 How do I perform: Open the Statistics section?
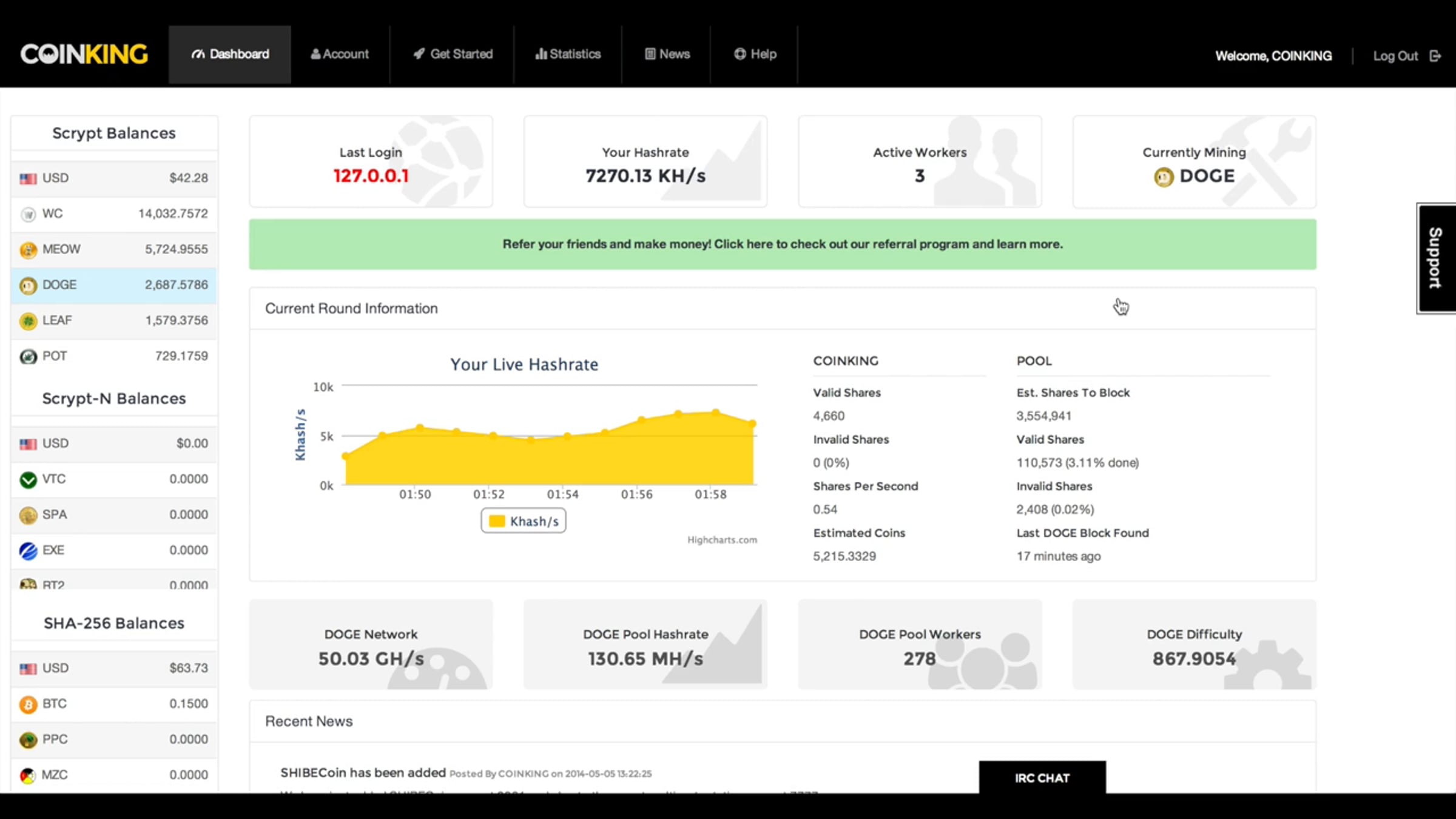(x=568, y=55)
